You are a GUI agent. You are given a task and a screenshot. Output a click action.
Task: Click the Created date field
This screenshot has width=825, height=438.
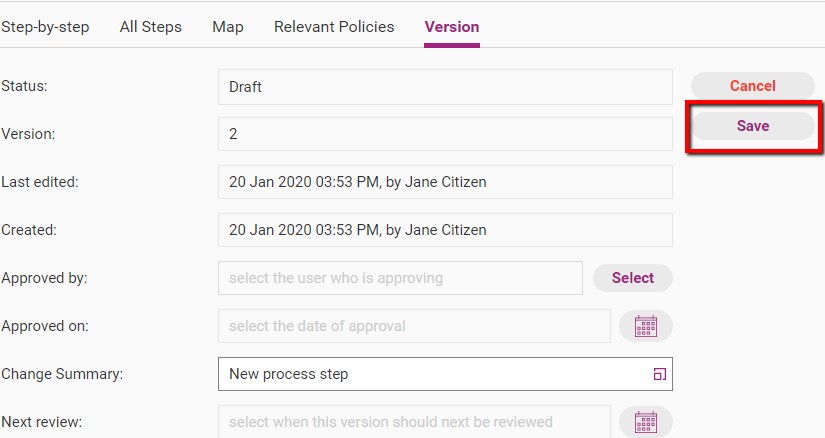(x=445, y=230)
